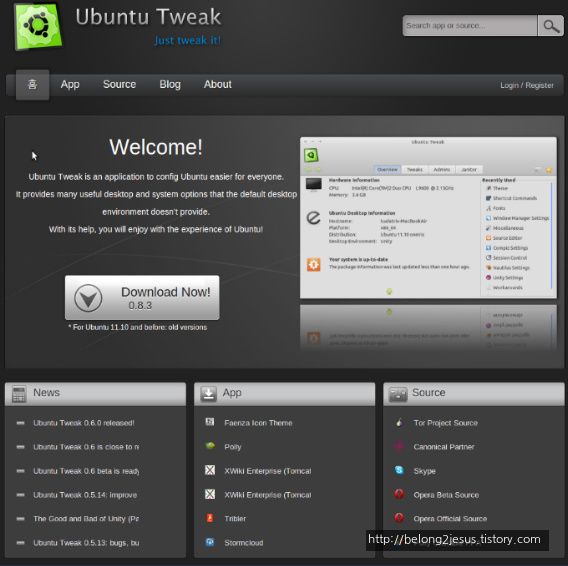Viewport: 568px width, 566px height.
Task: Click the Ubuntu Tweak site title
Action: click(x=148, y=17)
